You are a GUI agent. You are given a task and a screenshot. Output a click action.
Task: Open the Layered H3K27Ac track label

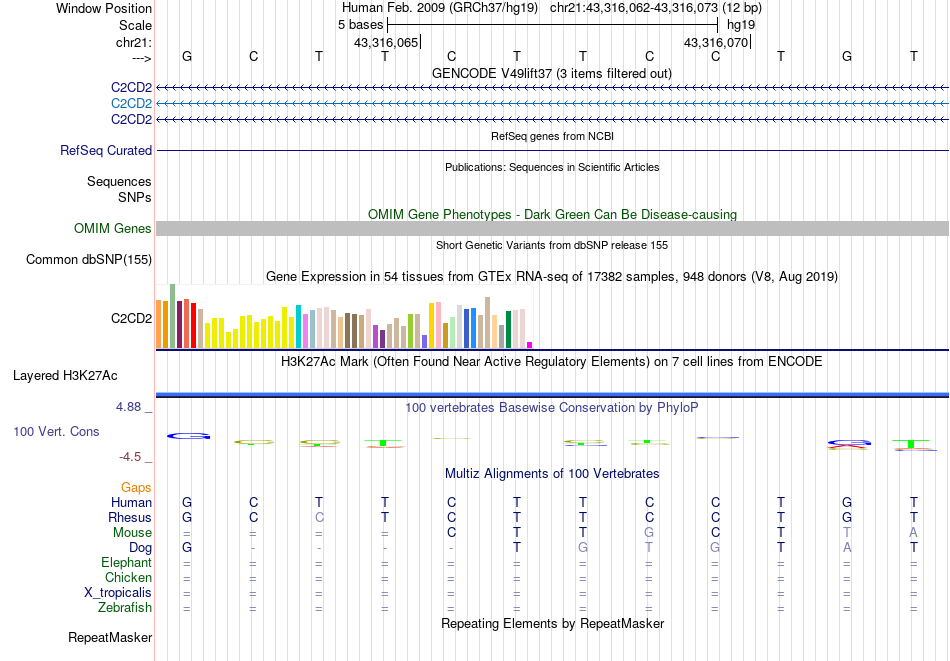65,376
